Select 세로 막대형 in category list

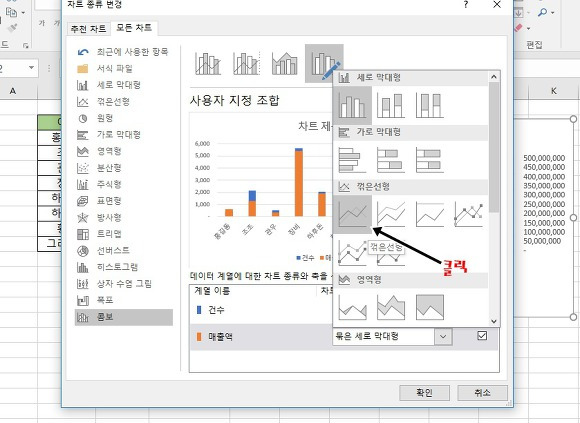click(124, 85)
